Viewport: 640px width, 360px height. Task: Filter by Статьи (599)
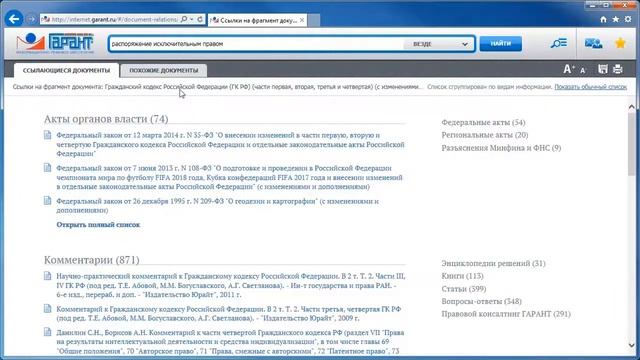[x=464, y=289]
